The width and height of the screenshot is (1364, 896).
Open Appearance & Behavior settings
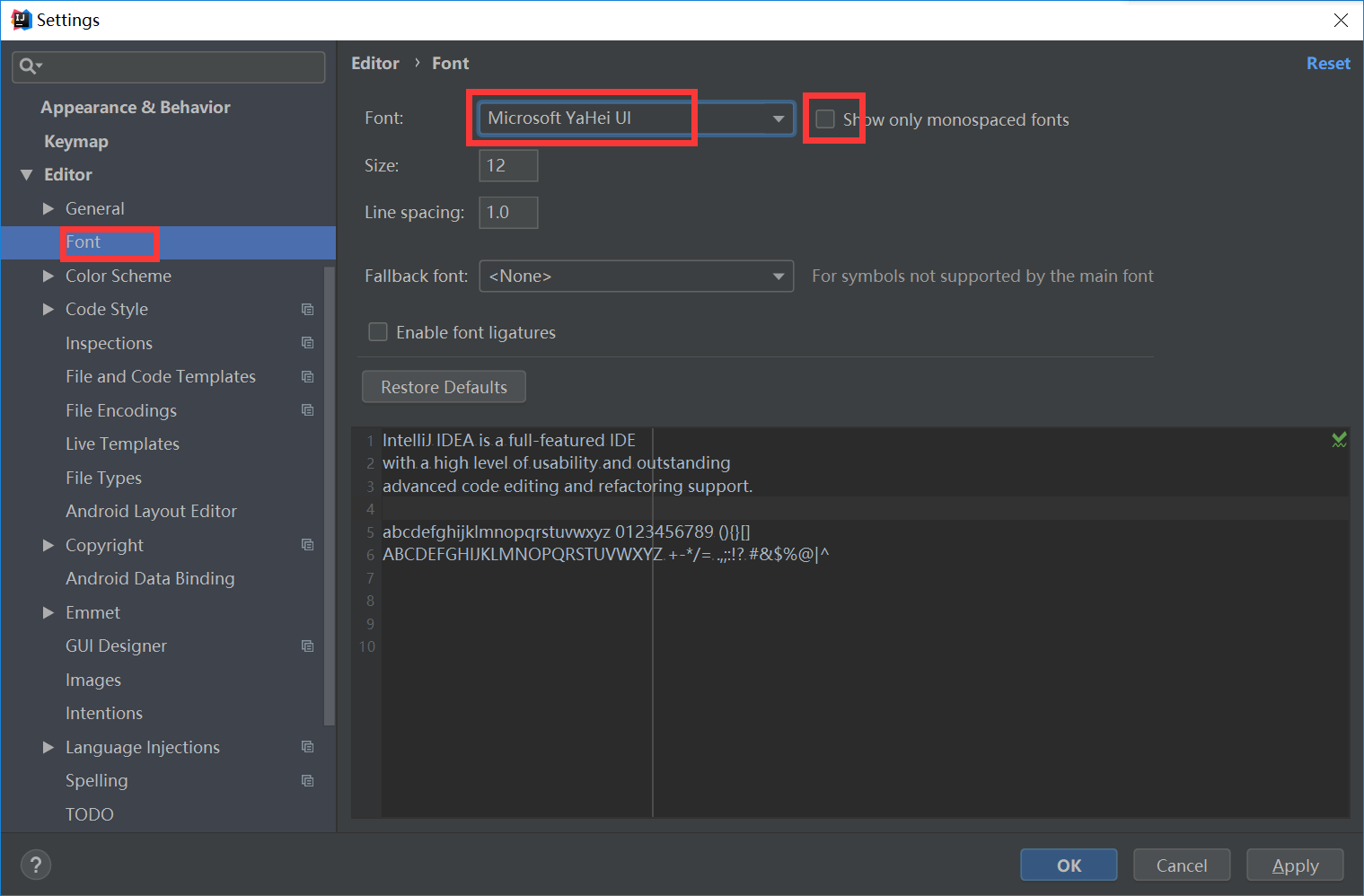point(136,107)
